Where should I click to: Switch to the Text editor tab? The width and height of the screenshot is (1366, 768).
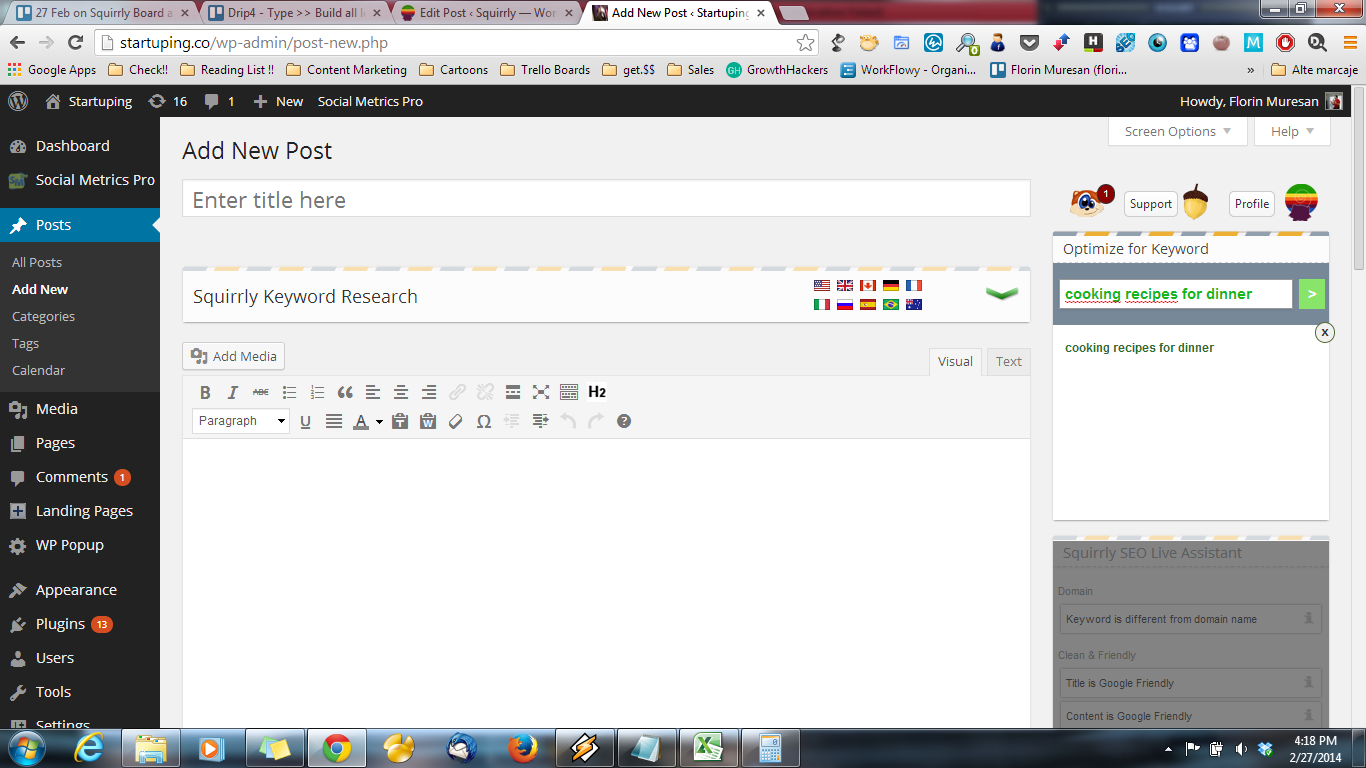[x=1008, y=361]
